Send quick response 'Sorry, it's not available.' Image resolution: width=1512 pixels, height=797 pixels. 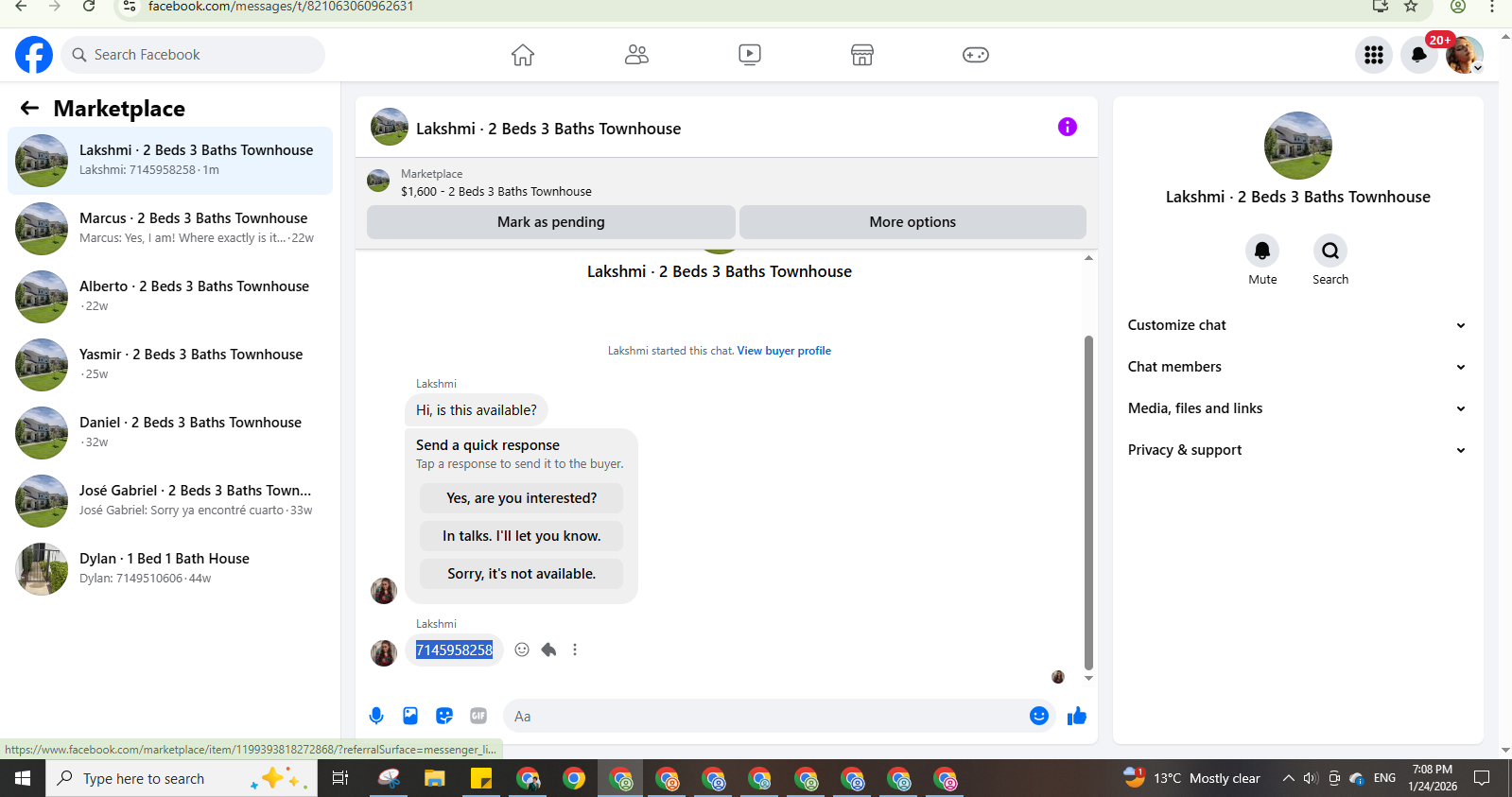tap(522, 574)
